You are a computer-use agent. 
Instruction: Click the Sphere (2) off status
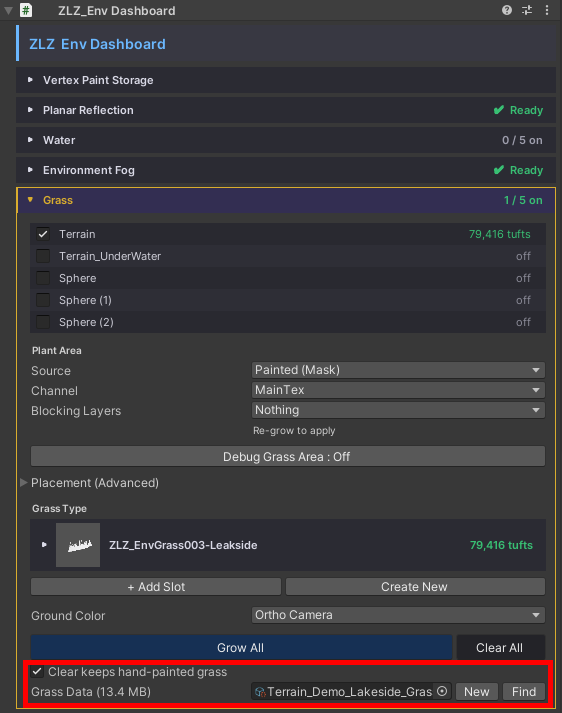point(523,322)
